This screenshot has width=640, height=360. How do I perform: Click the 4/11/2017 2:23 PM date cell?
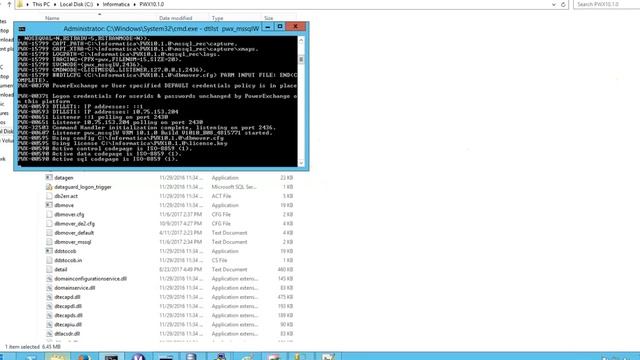(180, 233)
